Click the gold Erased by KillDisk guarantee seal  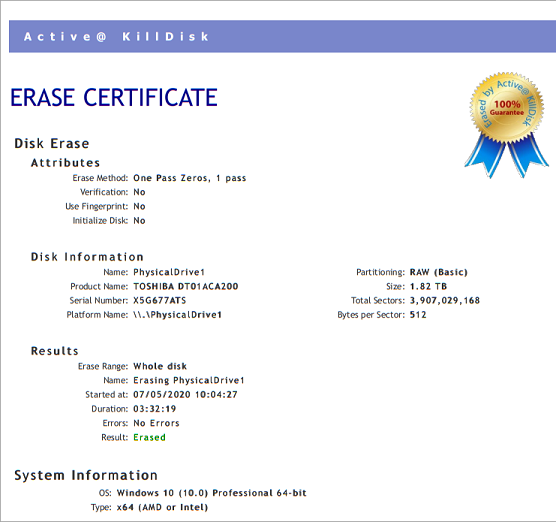pyautogui.click(x=507, y=125)
